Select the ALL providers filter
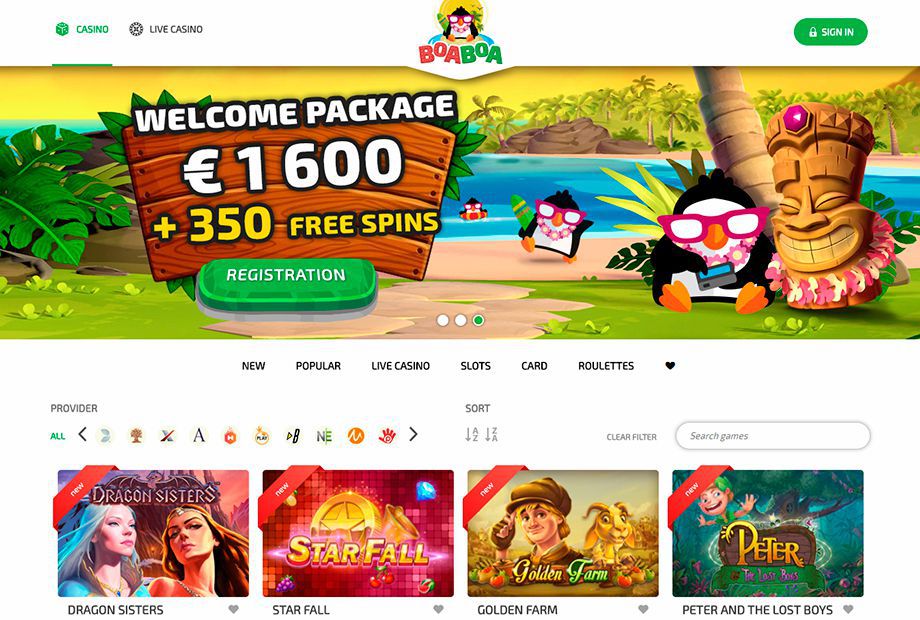920x620 pixels. 58,436
